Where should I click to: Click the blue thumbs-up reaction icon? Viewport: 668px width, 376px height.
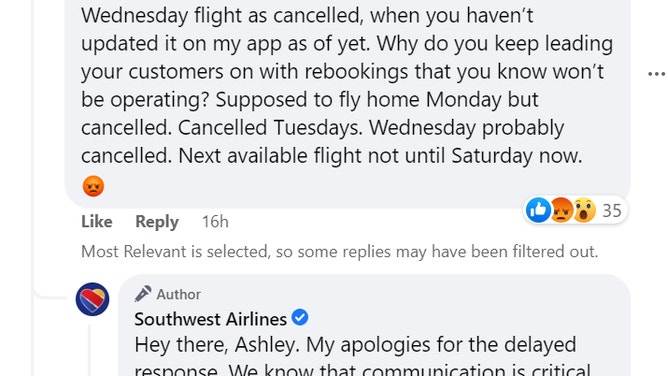click(x=538, y=210)
